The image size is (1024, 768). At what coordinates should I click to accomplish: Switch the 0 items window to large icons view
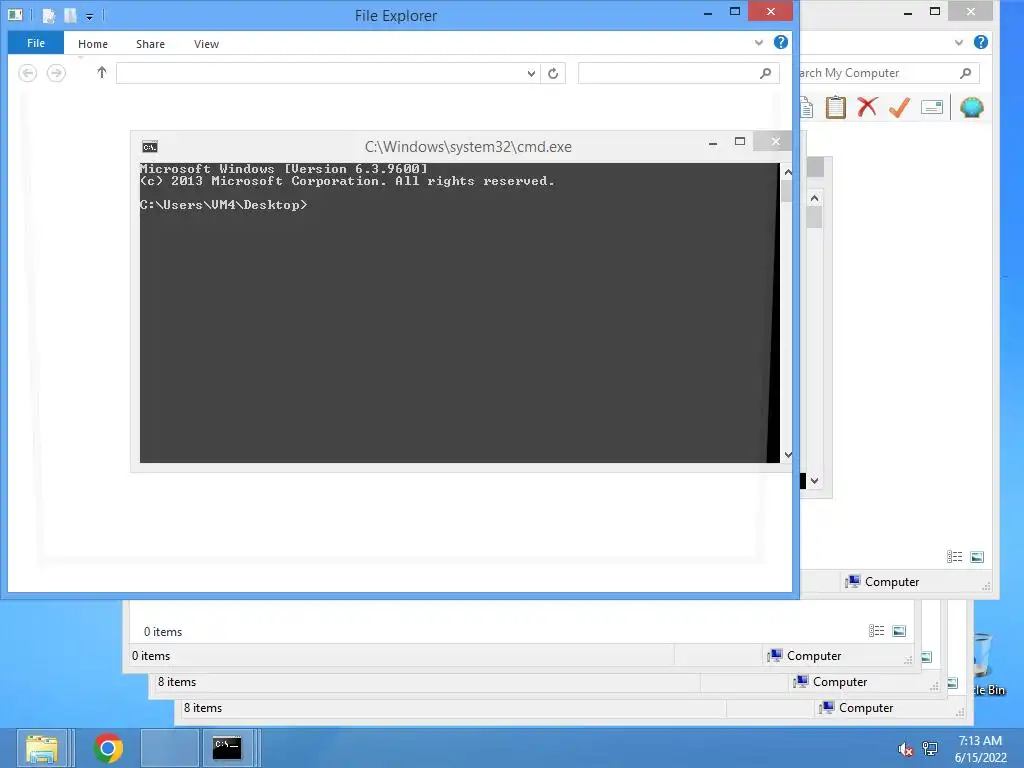point(899,631)
